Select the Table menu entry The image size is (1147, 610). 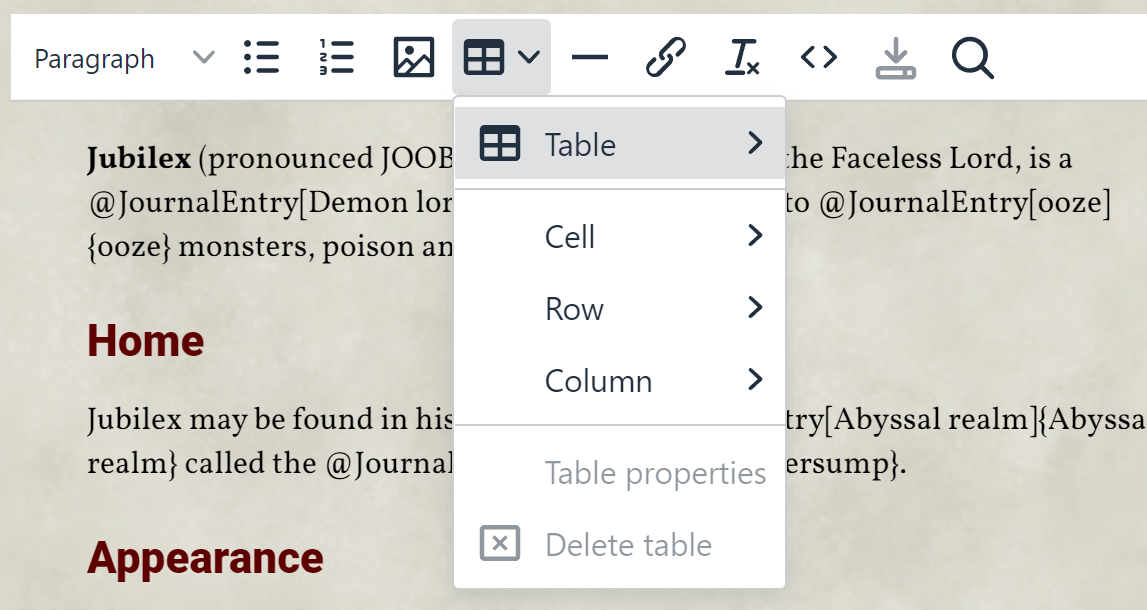580,144
